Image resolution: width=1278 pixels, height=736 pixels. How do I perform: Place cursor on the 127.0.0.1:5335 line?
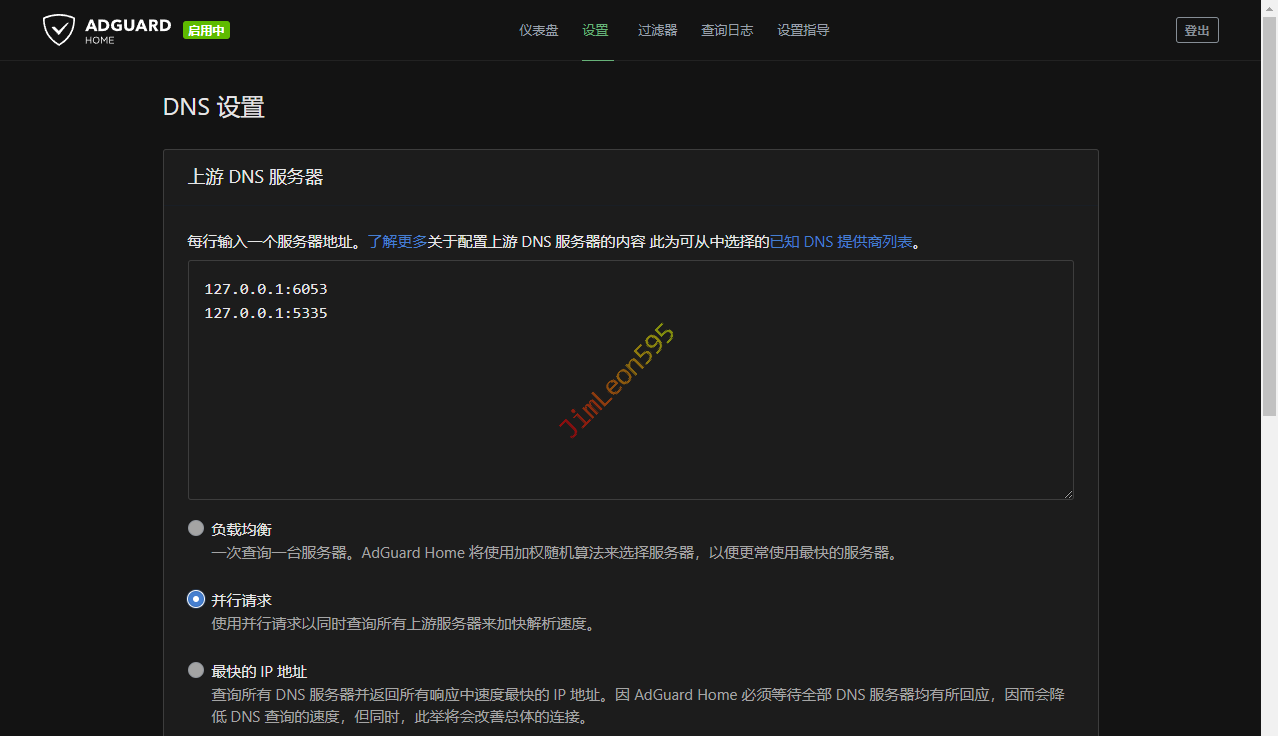[x=266, y=313]
